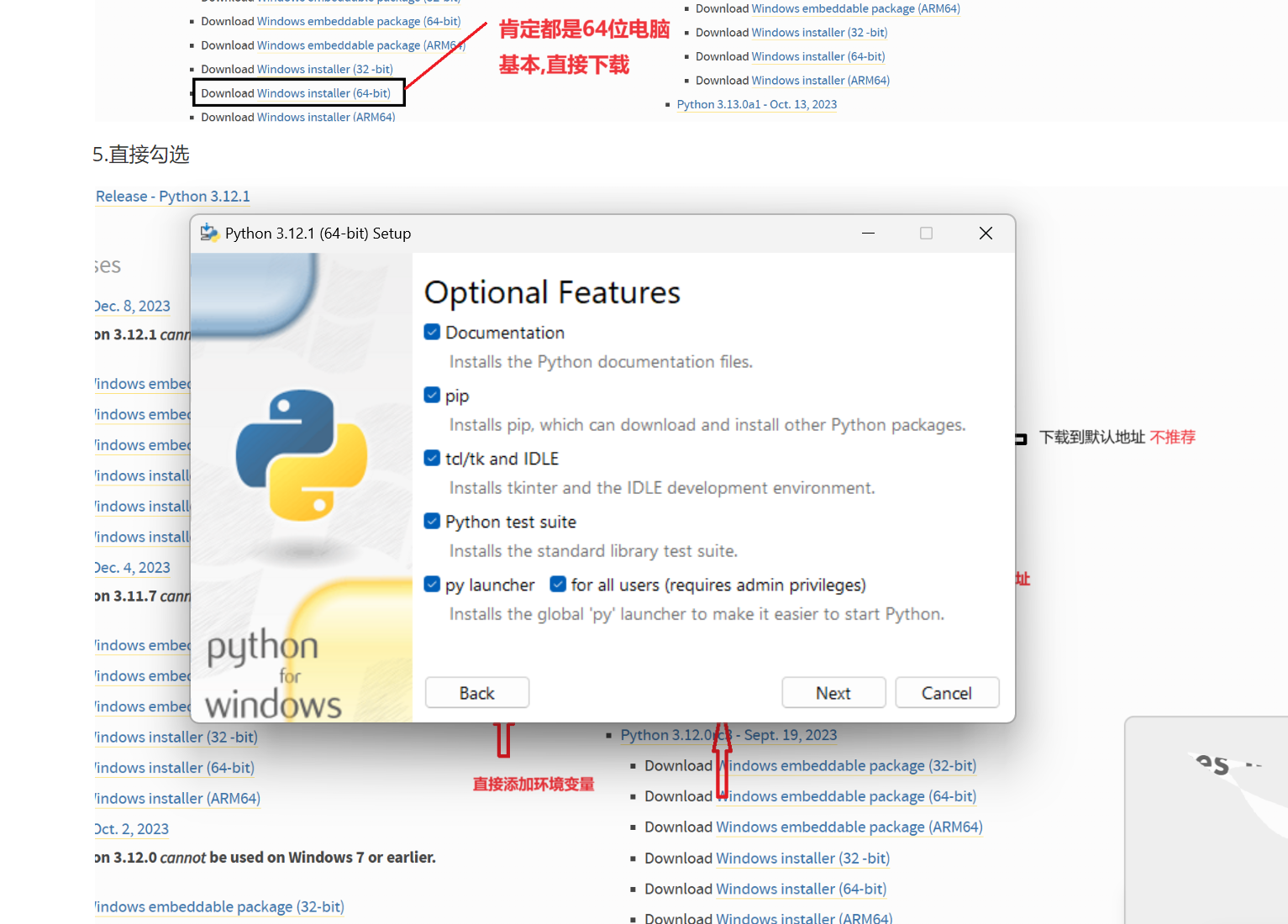Click embeddable package (ARM64) link under Python 3.12.0rc3
This screenshot has width=1288, height=924.
[x=849, y=827]
